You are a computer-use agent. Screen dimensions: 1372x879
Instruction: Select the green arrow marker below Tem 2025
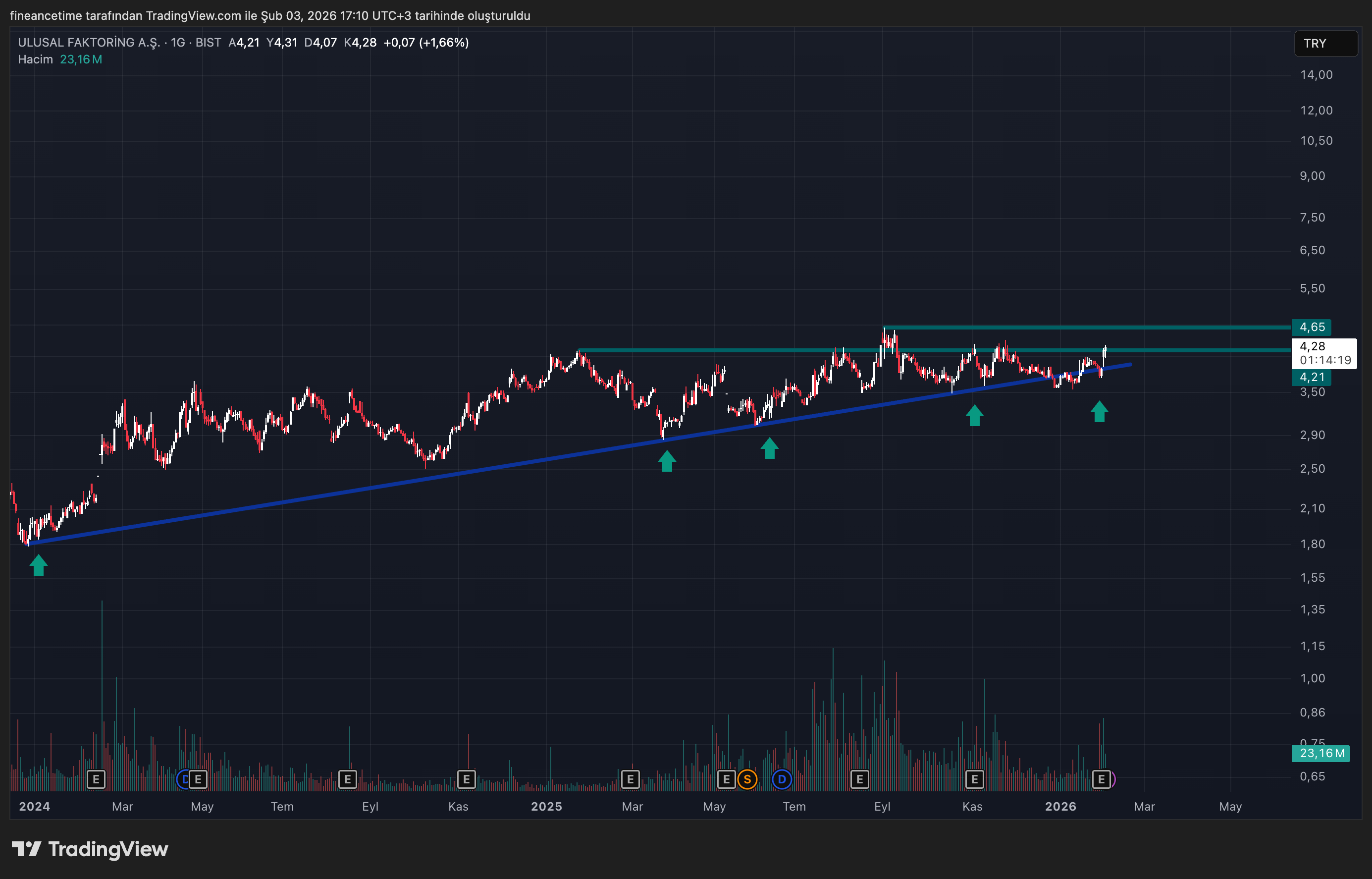[769, 447]
